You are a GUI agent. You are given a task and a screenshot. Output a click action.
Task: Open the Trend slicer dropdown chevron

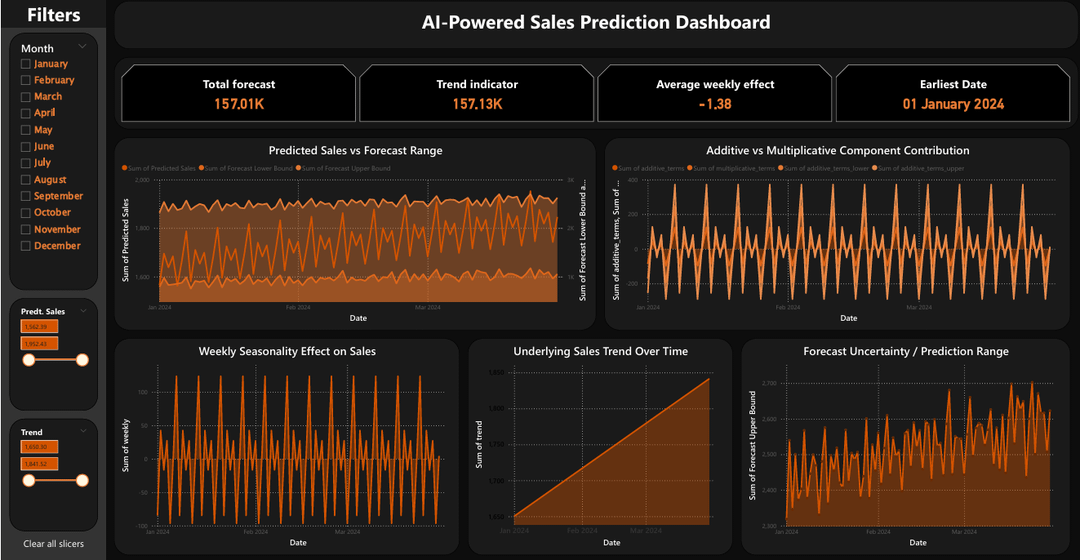83,431
